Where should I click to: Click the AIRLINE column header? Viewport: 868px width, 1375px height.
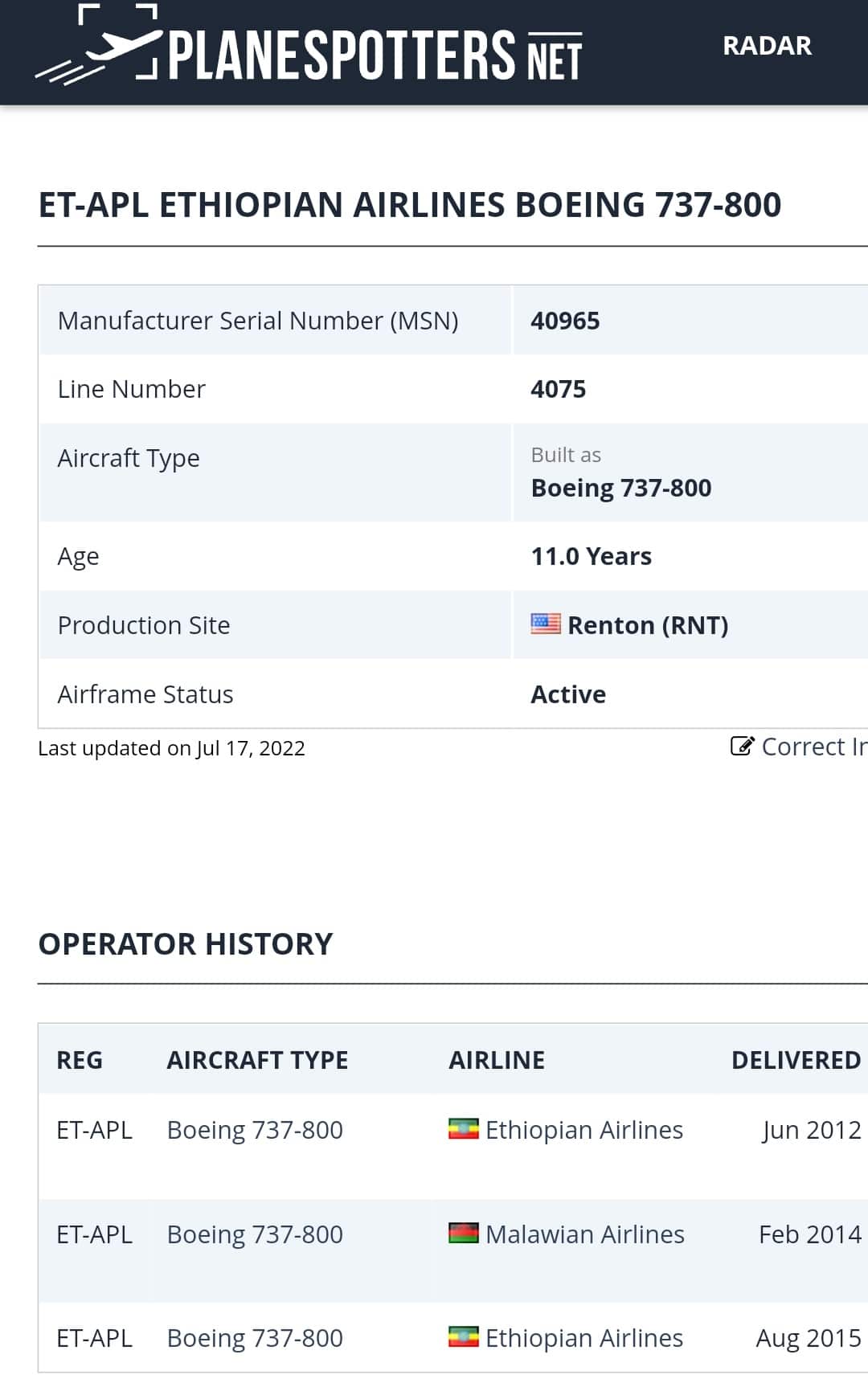497,1060
